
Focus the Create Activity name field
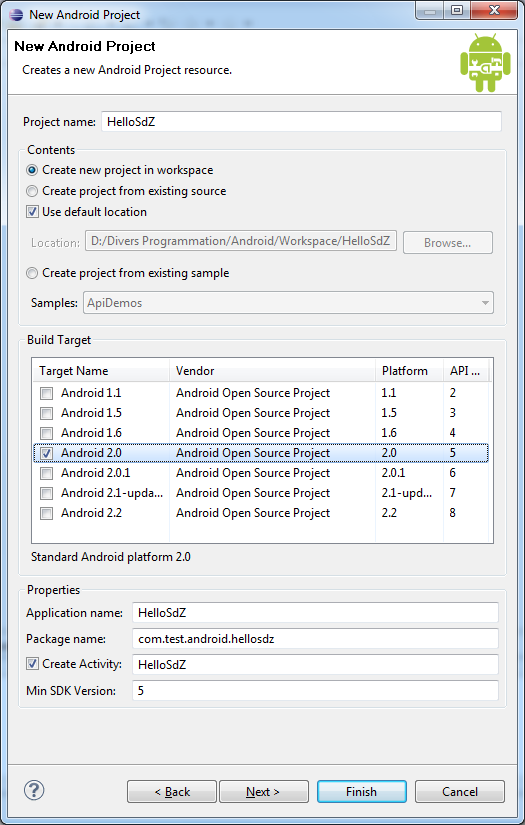315,664
